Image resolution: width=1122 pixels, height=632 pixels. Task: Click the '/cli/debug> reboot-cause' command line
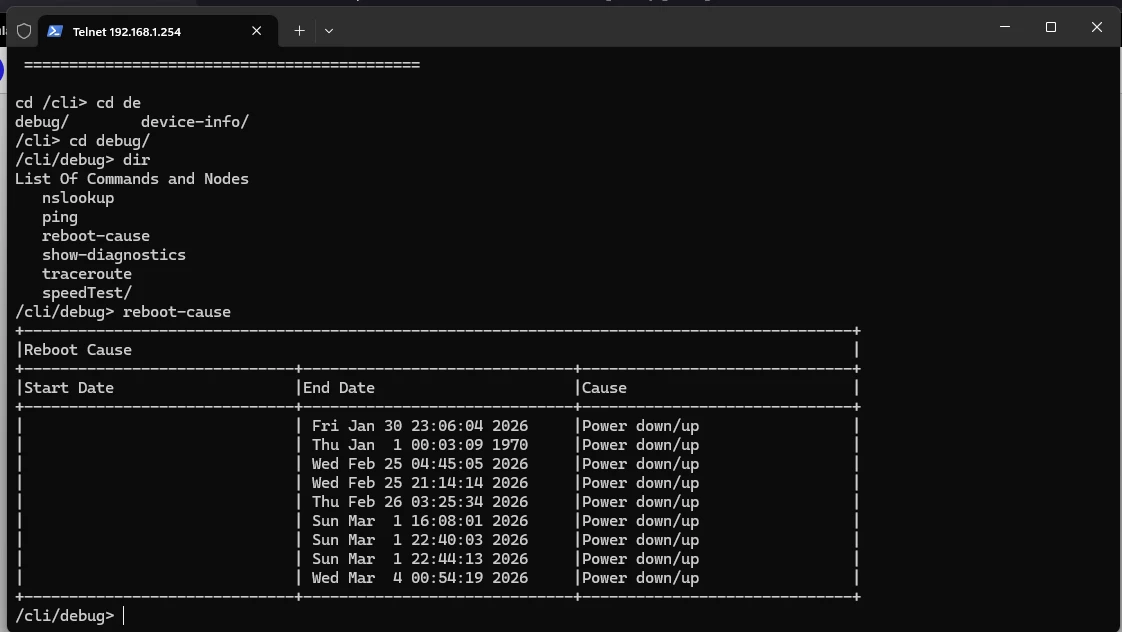click(x=123, y=312)
